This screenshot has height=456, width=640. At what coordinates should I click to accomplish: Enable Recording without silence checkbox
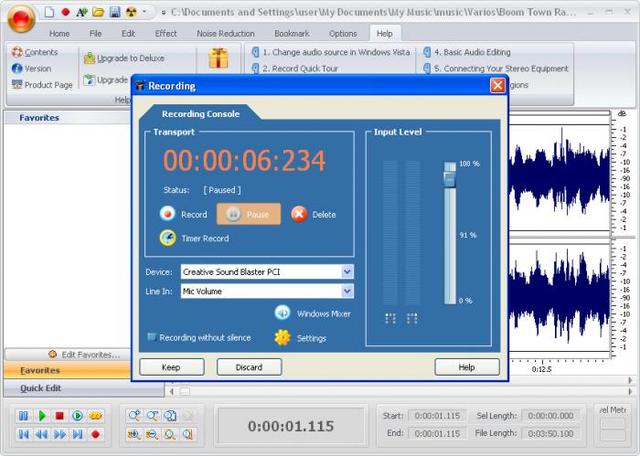[x=151, y=337]
